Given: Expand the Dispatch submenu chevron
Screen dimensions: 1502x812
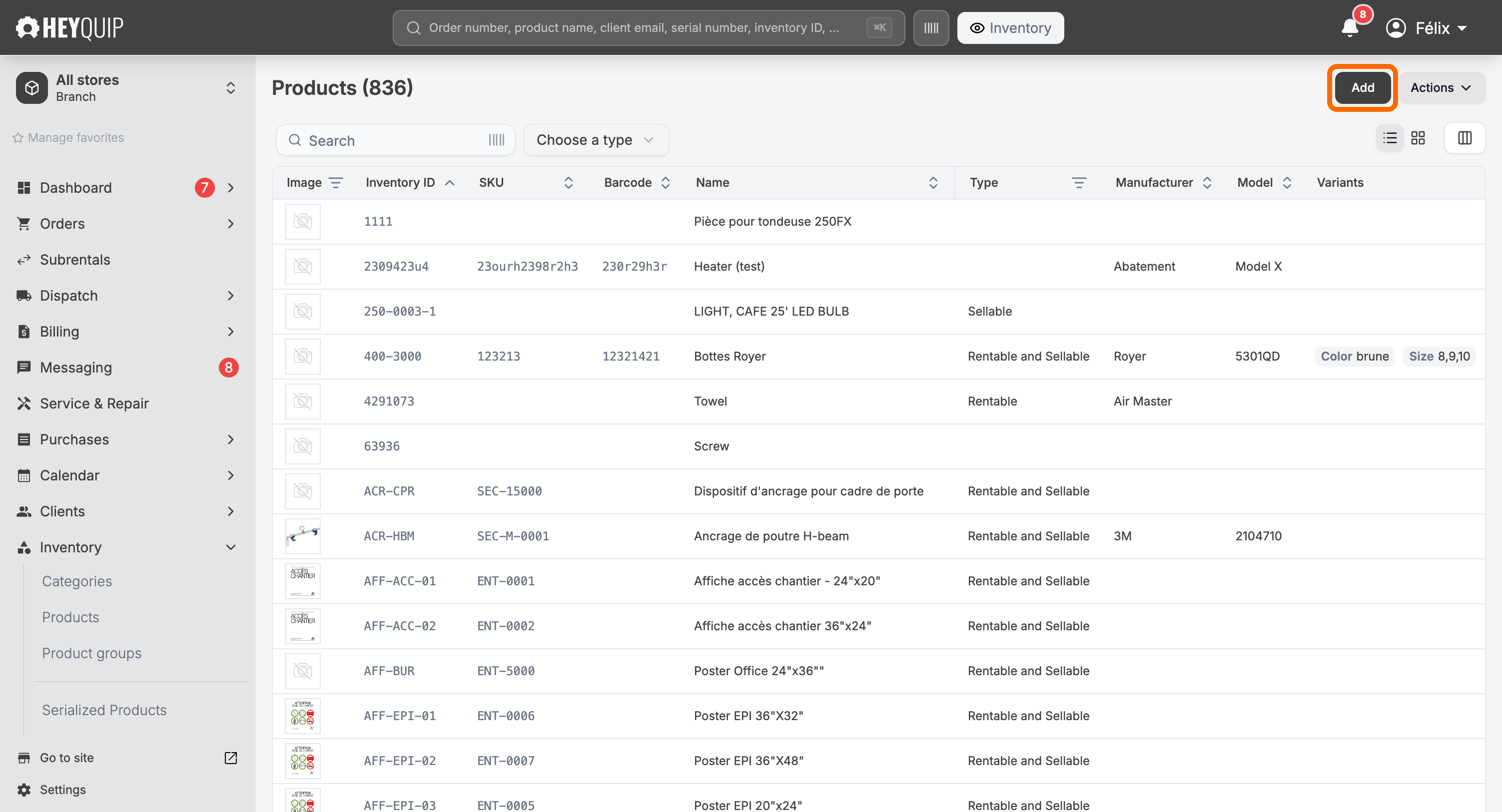Looking at the screenshot, I should (x=231, y=296).
